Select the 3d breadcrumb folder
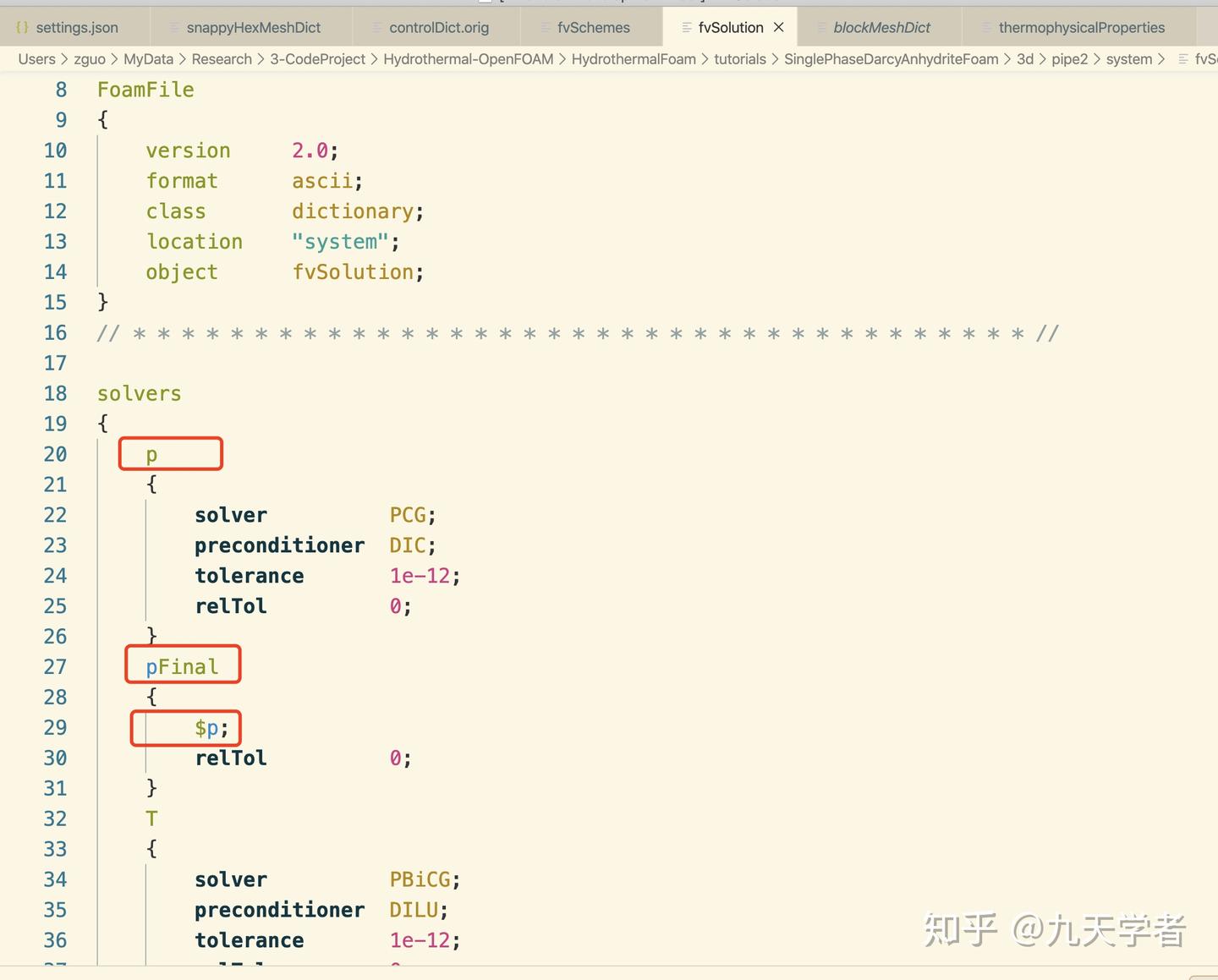 point(1025,59)
